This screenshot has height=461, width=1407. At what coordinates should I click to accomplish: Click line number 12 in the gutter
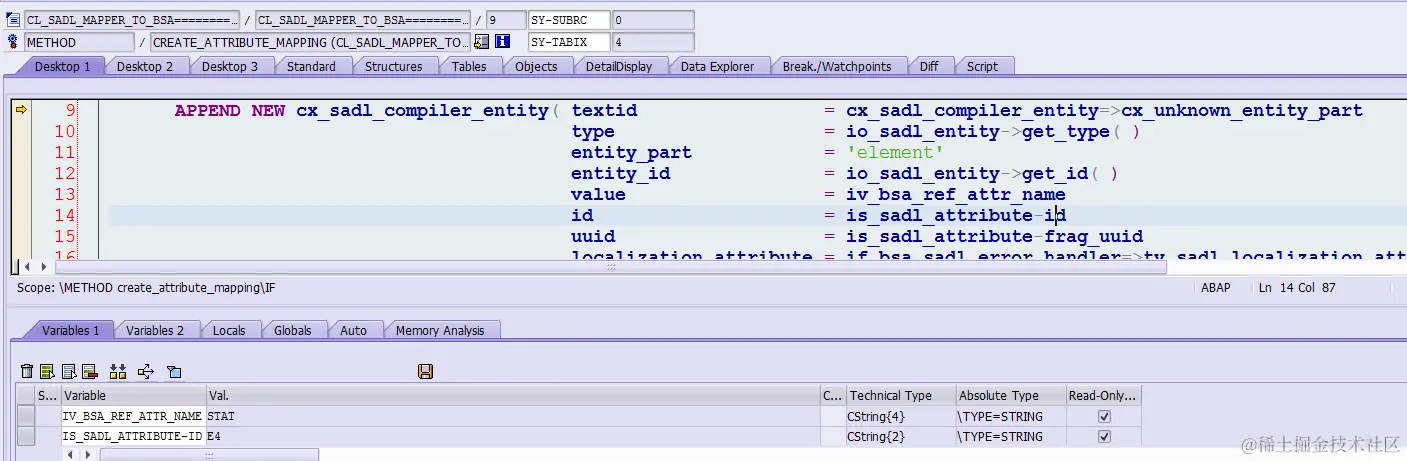click(65, 173)
